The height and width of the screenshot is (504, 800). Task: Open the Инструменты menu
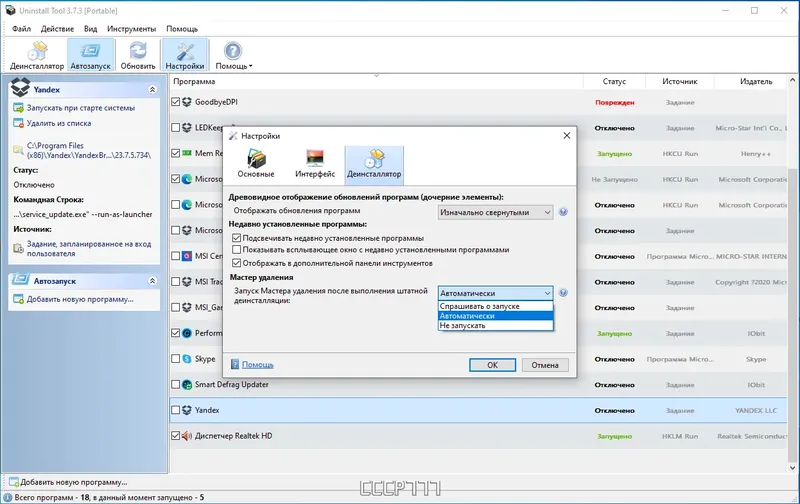131,29
